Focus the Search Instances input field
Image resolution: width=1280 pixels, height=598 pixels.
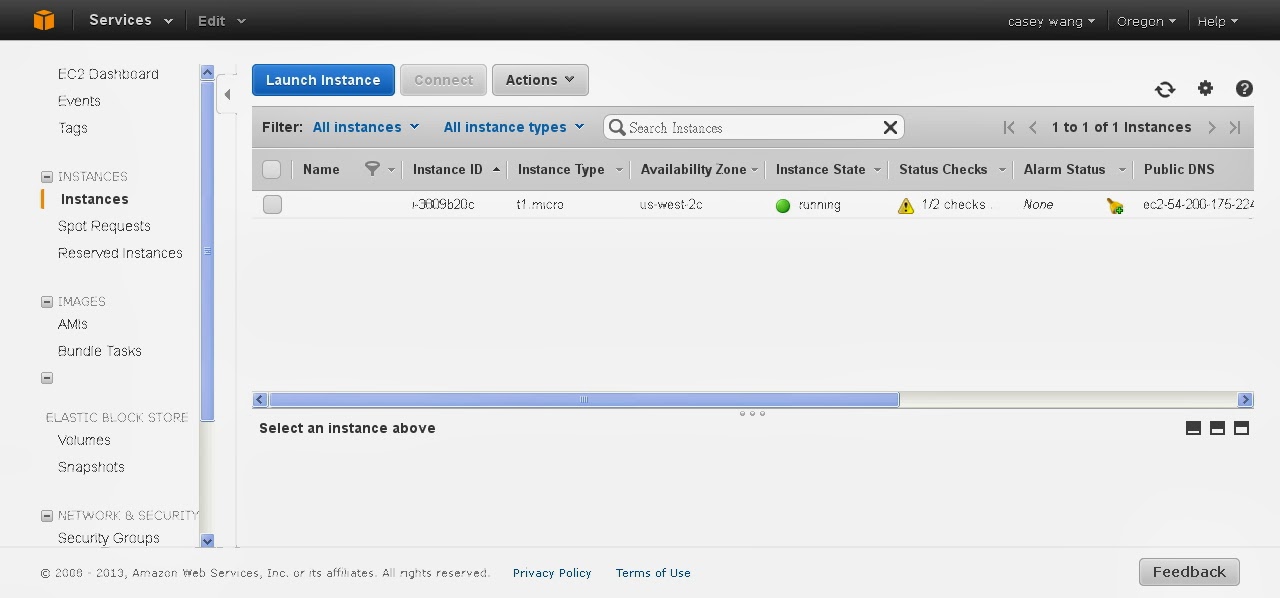[x=753, y=127]
